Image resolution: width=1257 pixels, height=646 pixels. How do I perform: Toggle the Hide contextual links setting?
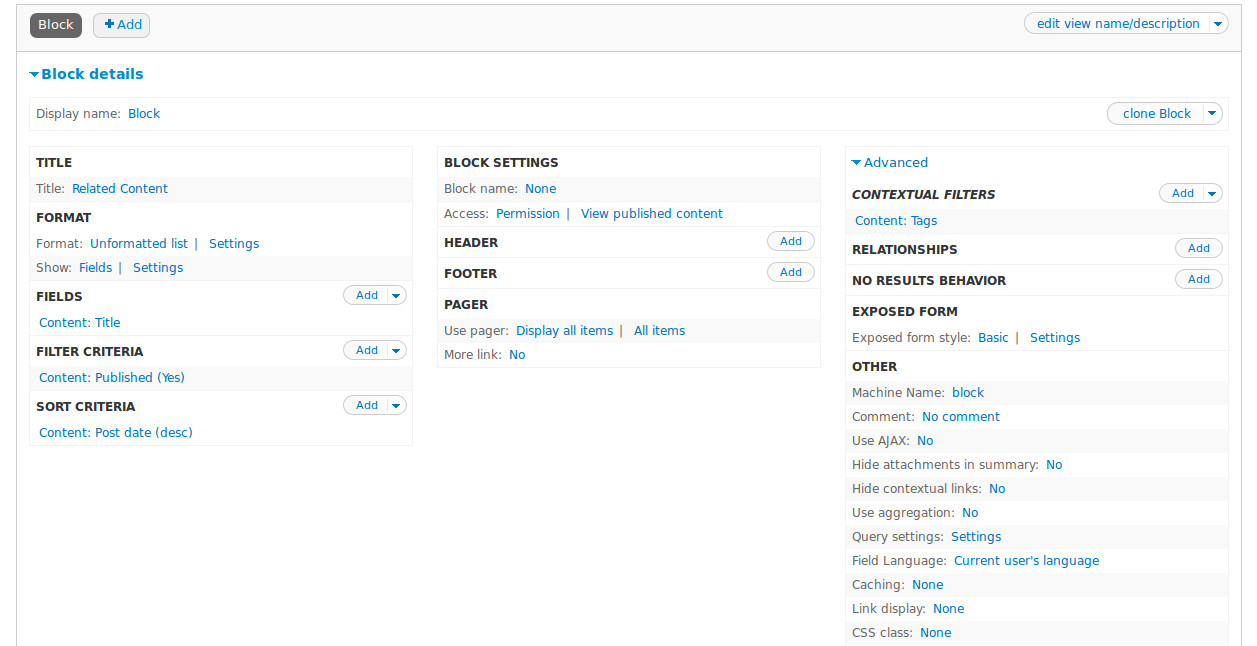click(x=997, y=488)
